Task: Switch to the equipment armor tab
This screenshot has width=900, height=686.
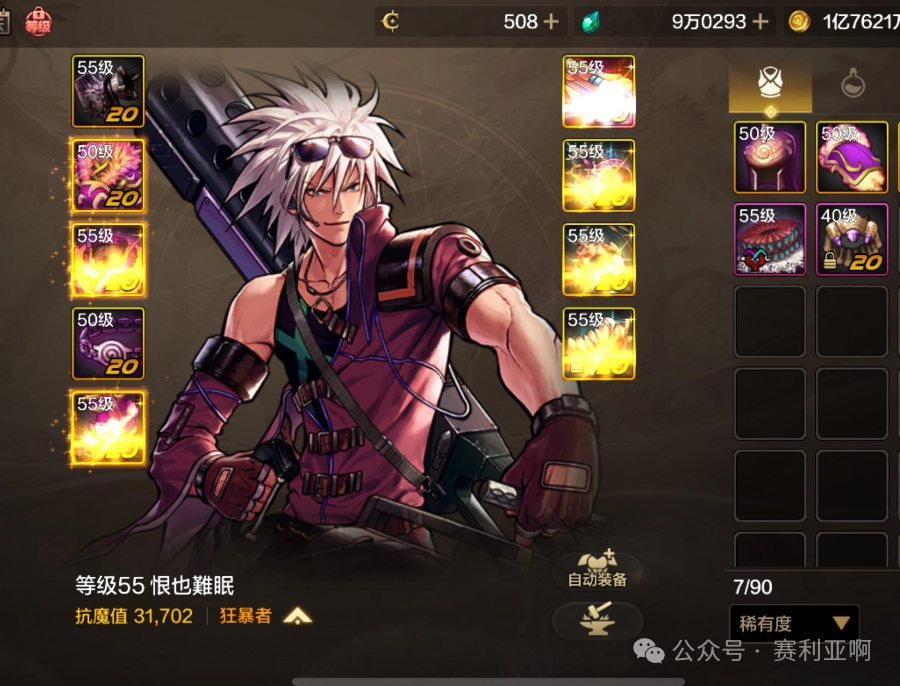Action: click(x=770, y=85)
